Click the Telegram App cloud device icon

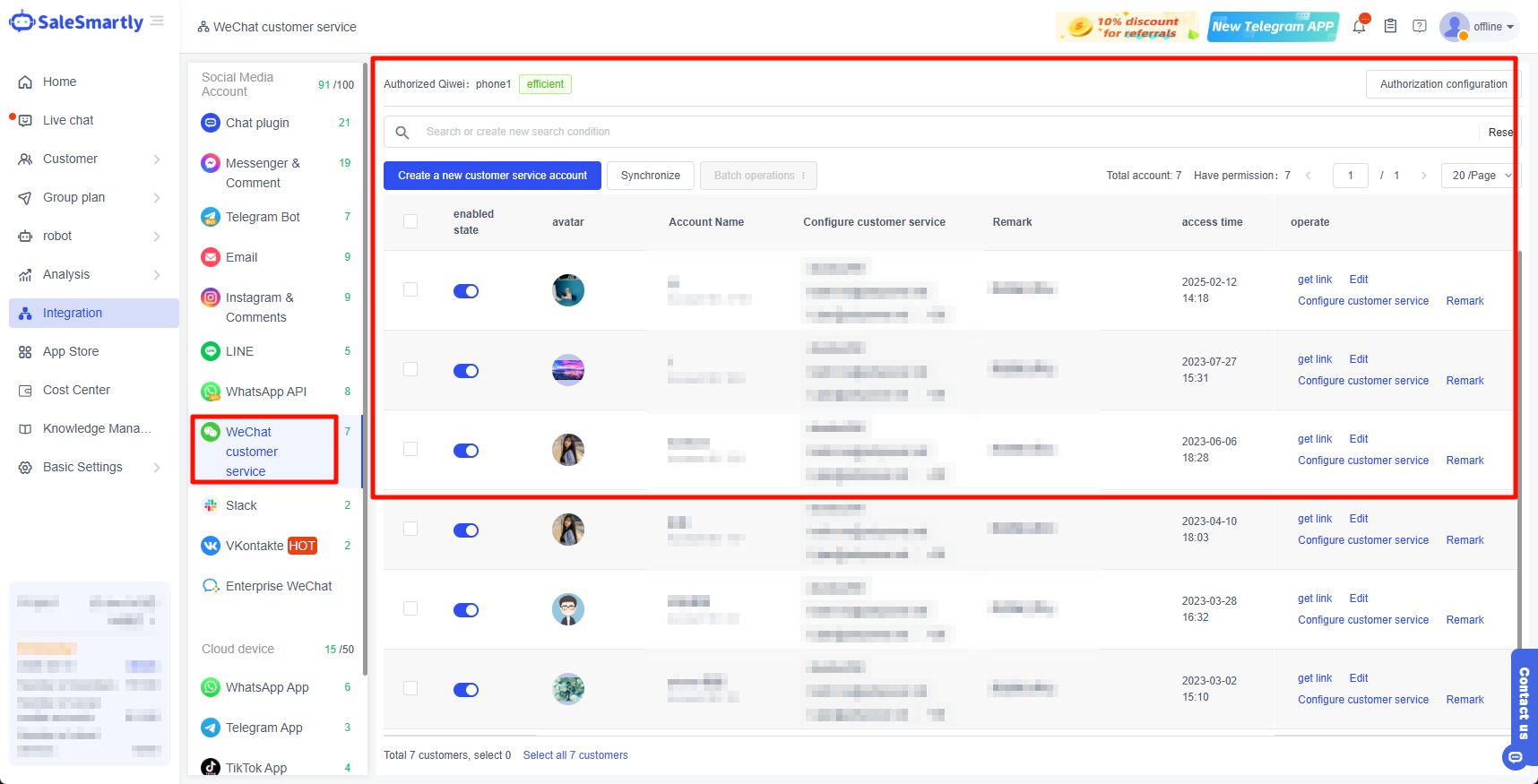pos(211,728)
